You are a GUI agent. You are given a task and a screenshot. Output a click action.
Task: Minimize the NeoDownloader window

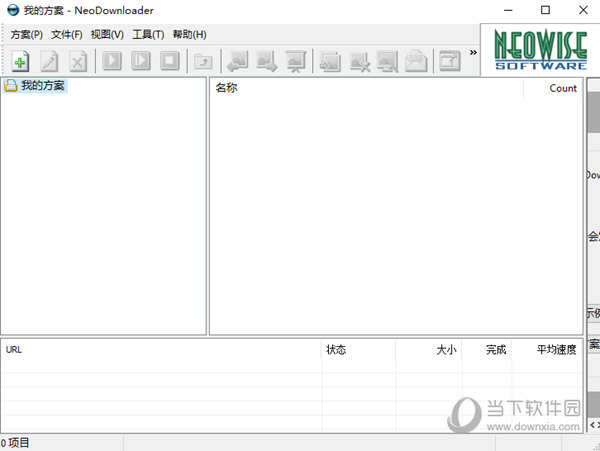coord(508,10)
